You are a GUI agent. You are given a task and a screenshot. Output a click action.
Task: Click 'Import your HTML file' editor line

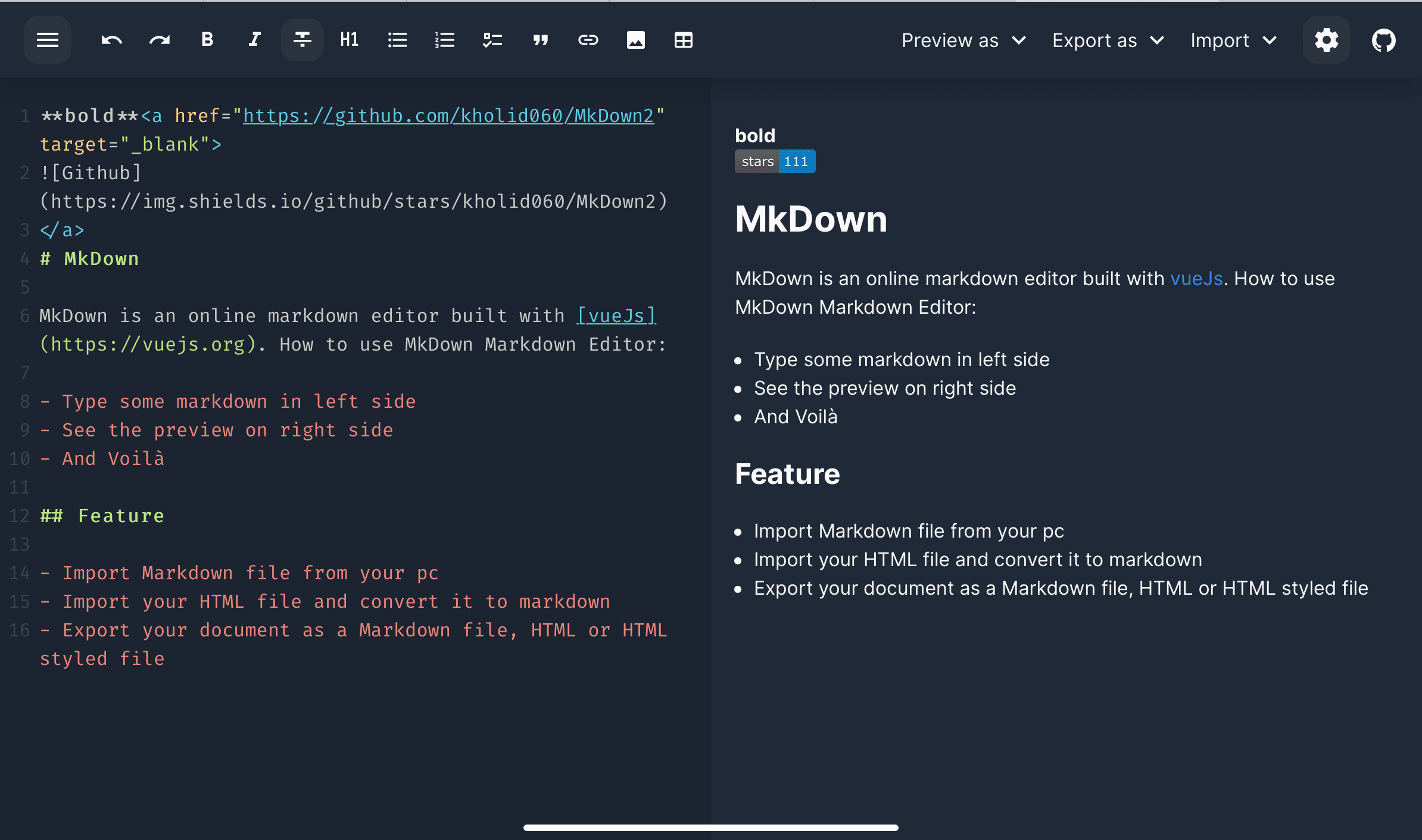click(x=325, y=601)
